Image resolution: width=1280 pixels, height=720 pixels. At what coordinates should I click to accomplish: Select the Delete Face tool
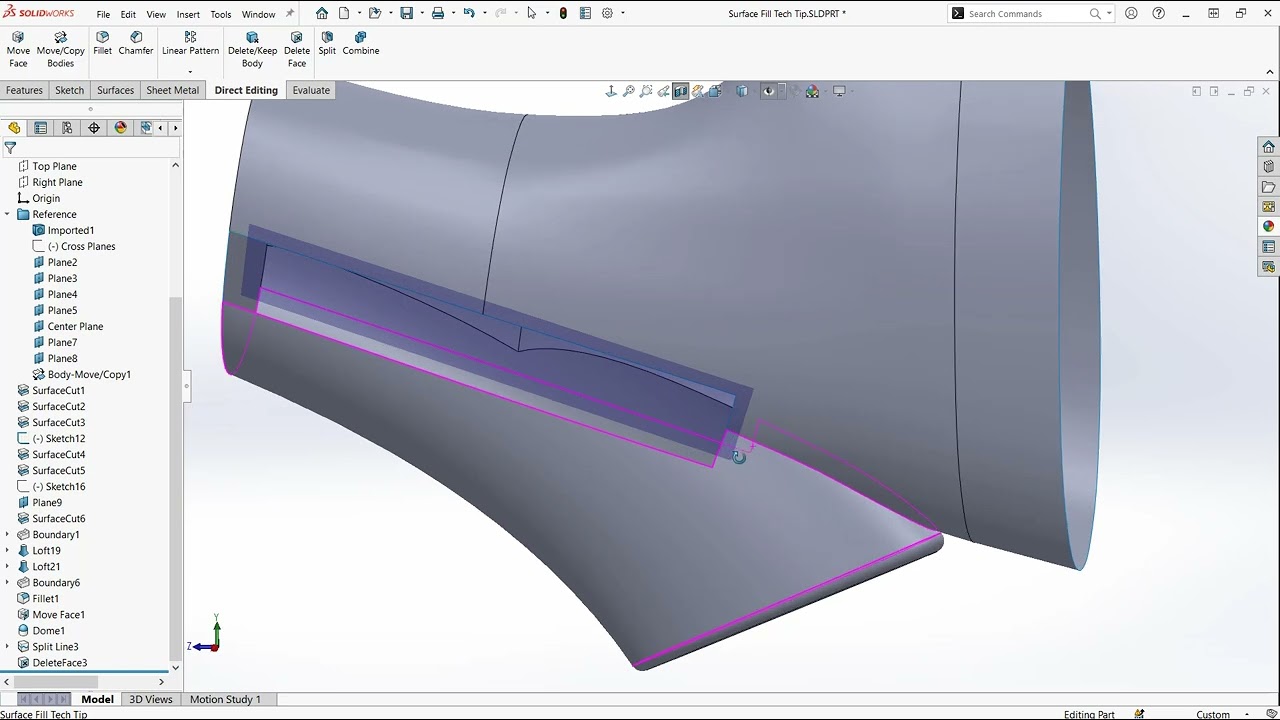[x=297, y=49]
